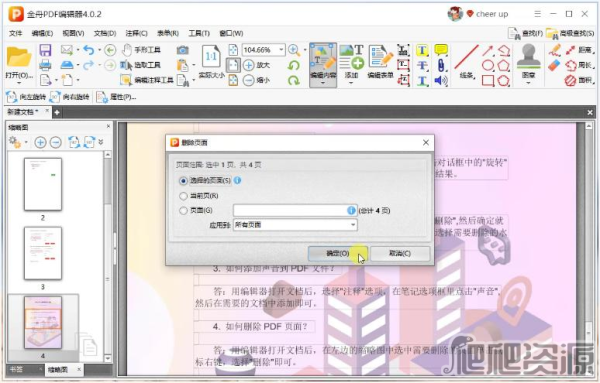Open the Document (文档(D)) menu
The image size is (600, 383).
(x=105, y=33)
